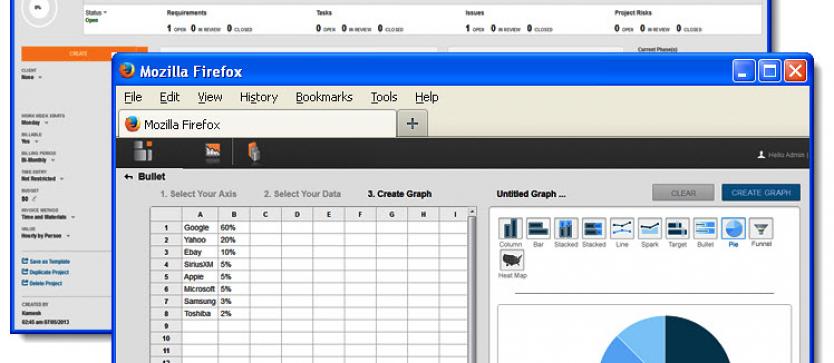This screenshot has height=363, width=834.
Task: Click the gray blocks logo in dark toolbar
Action: click(143, 151)
